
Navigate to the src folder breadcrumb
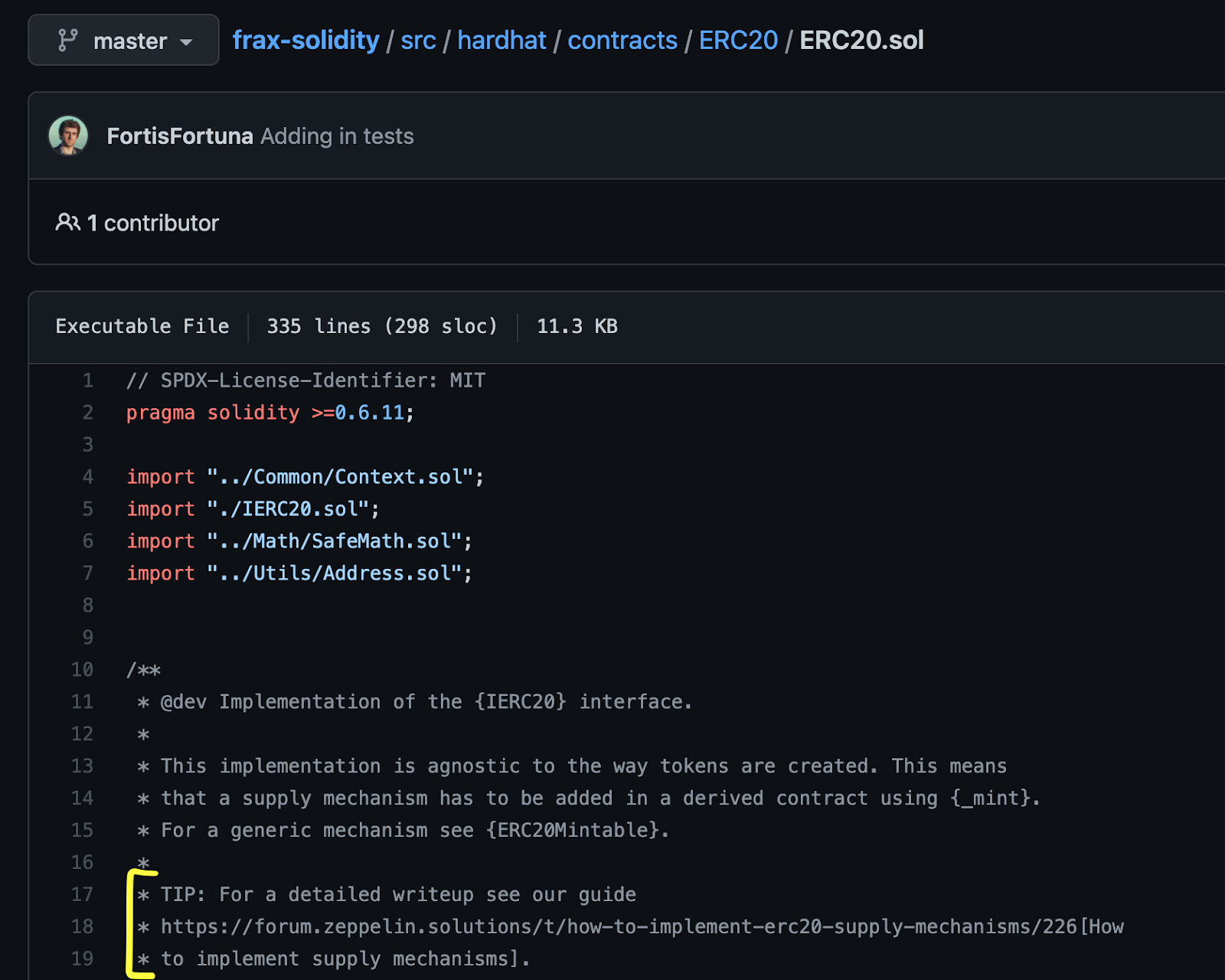pyautogui.click(x=418, y=40)
